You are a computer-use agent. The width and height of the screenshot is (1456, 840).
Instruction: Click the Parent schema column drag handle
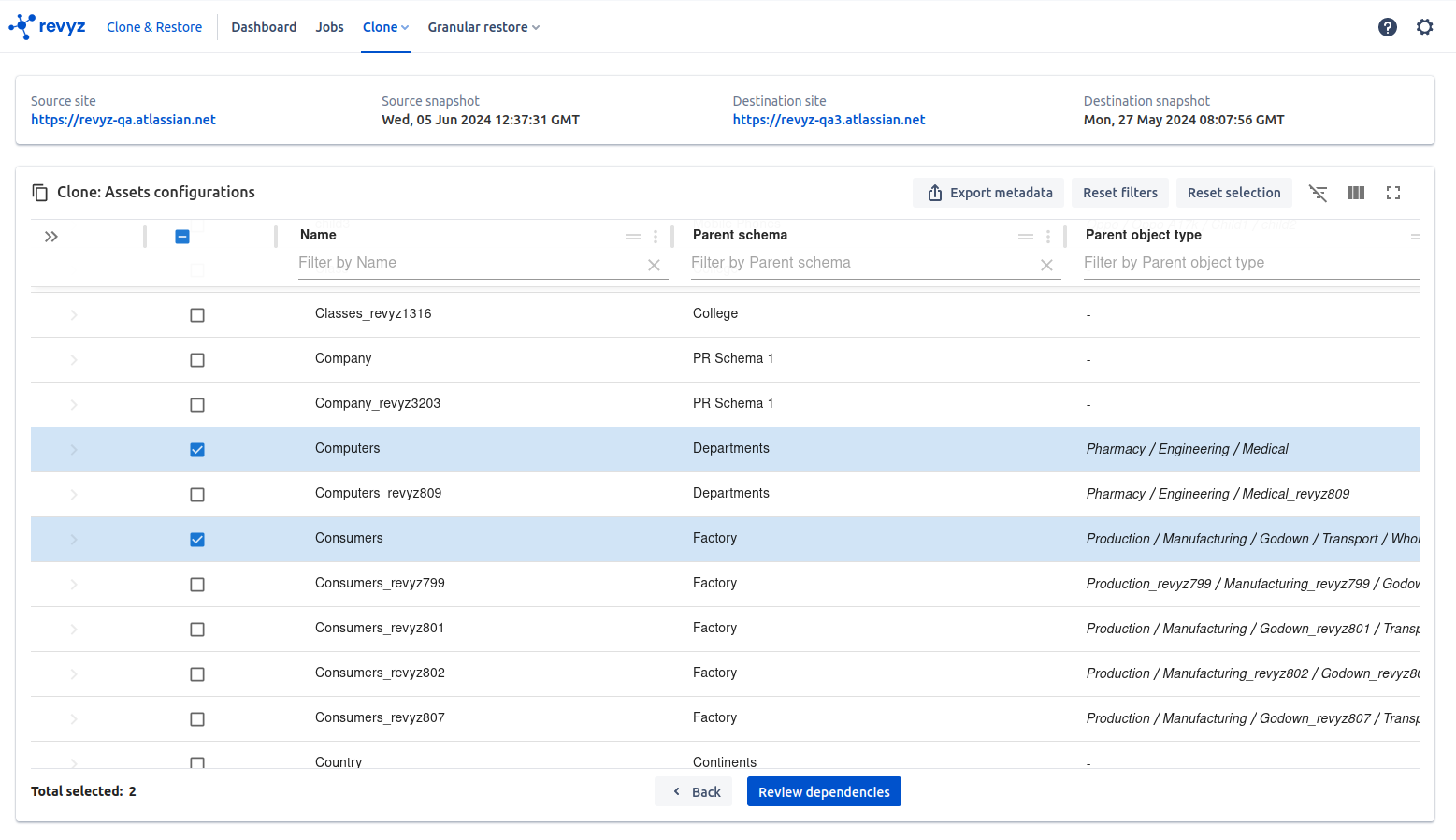[x=1026, y=237]
